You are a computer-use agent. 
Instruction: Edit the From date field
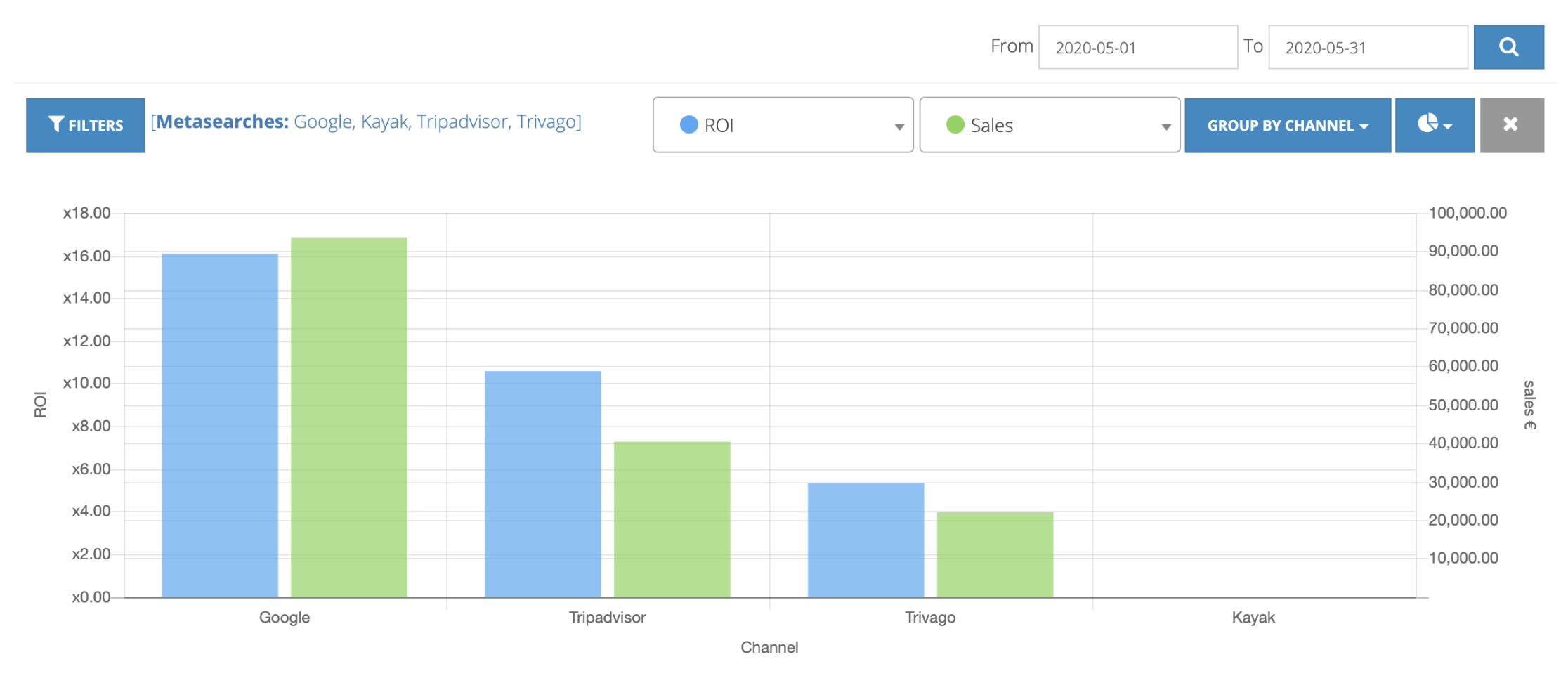point(1138,47)
